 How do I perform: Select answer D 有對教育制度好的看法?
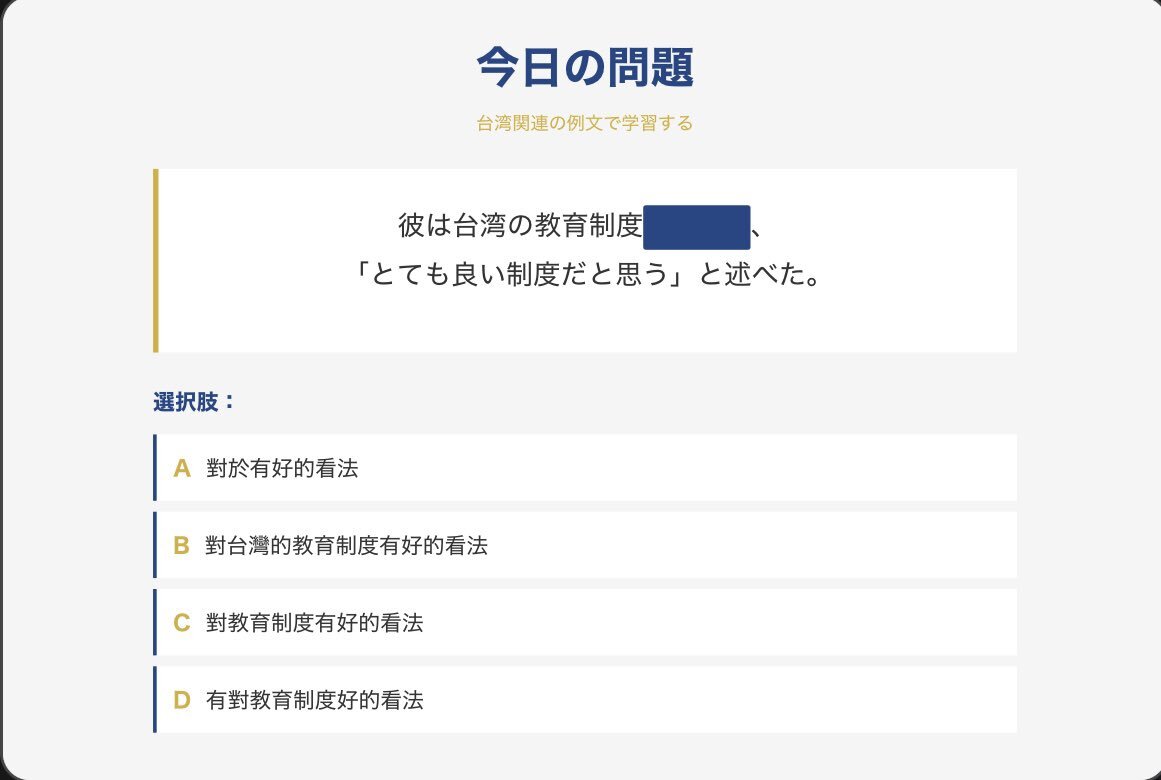pos(315,700)
